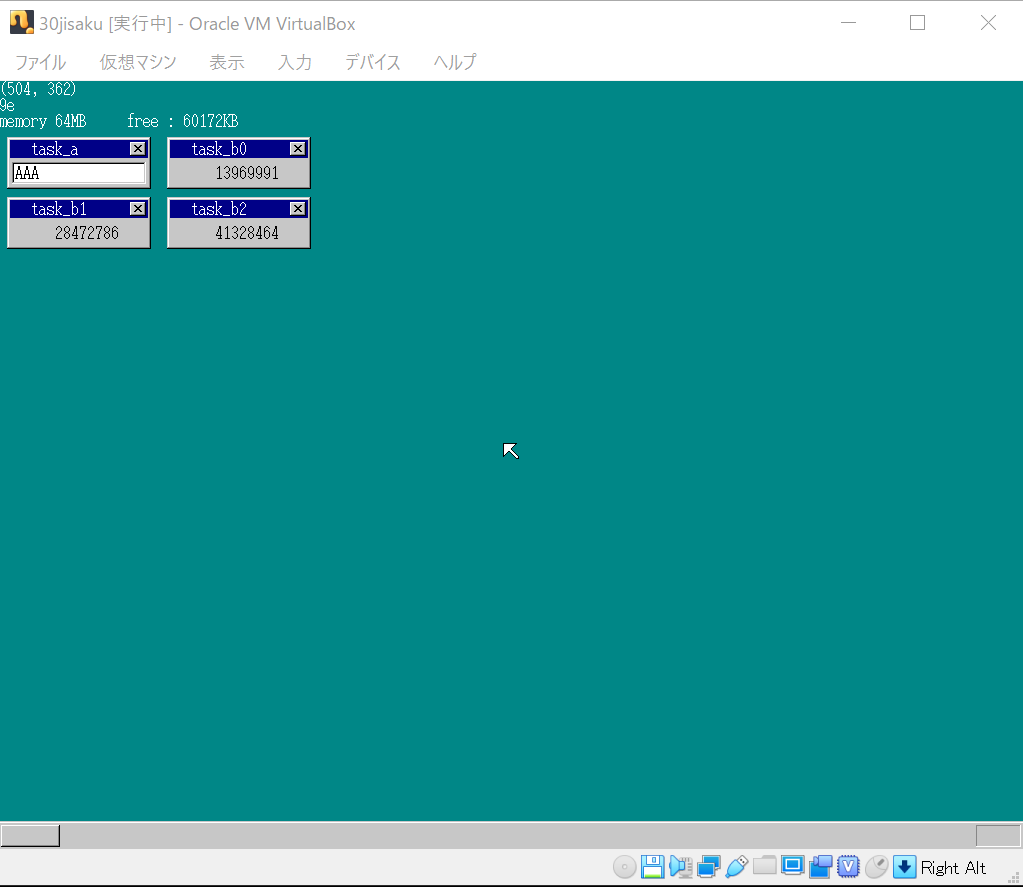Click the guest OS right taskbar box
Viewport: 1023px width, 887px height.
coord(998,835)
